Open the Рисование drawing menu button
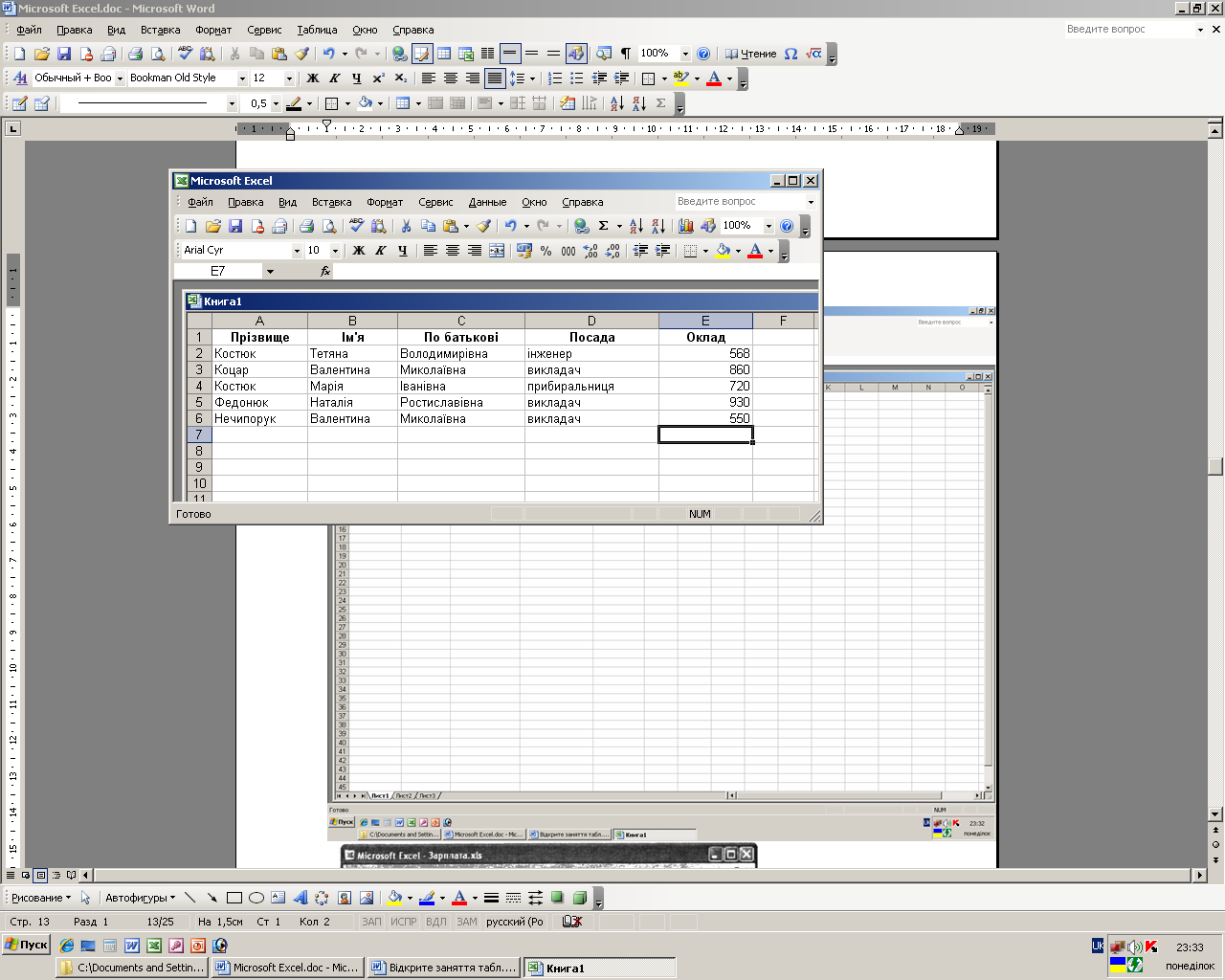Image resolution: width=1225 pixels, height=980 pixels. click(x=41, y=898)
